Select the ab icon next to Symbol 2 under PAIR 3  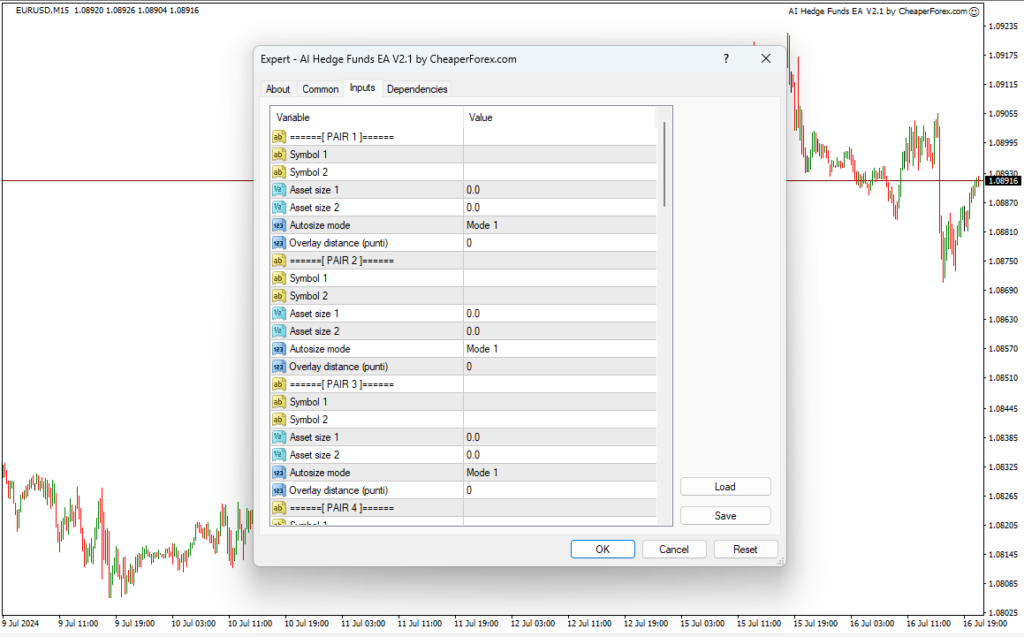click(x=278, y=419)
